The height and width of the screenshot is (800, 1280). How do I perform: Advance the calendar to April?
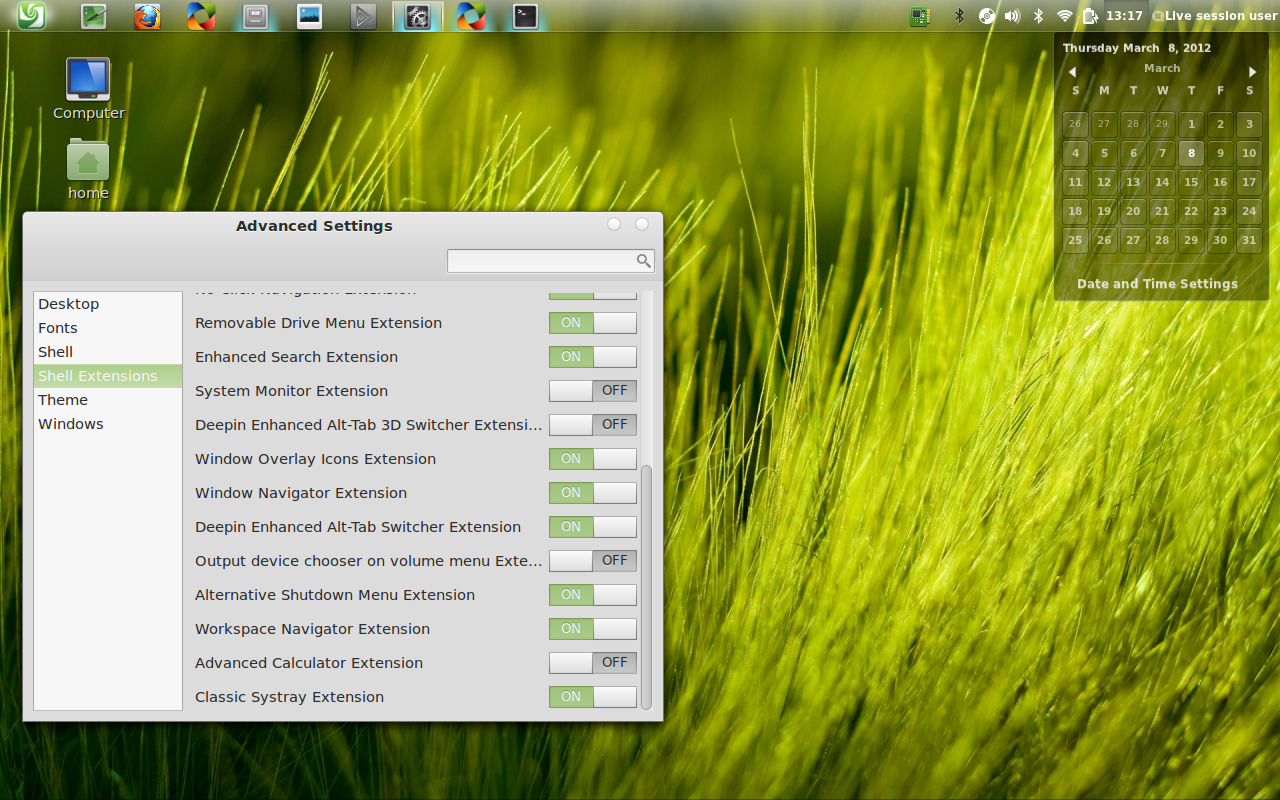(1252, 71)
